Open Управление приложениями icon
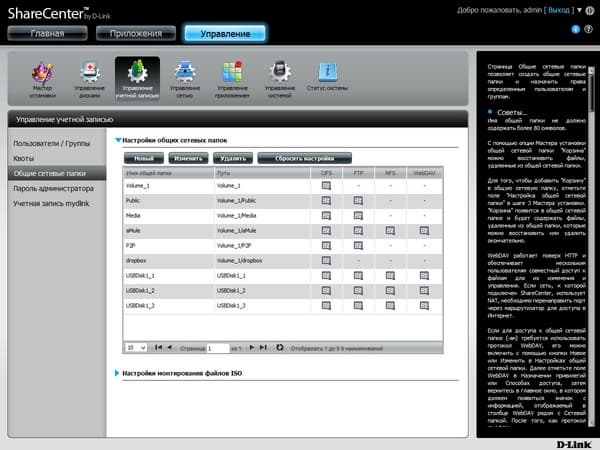This screenshot has height=450, width=600. pos(232,80)
